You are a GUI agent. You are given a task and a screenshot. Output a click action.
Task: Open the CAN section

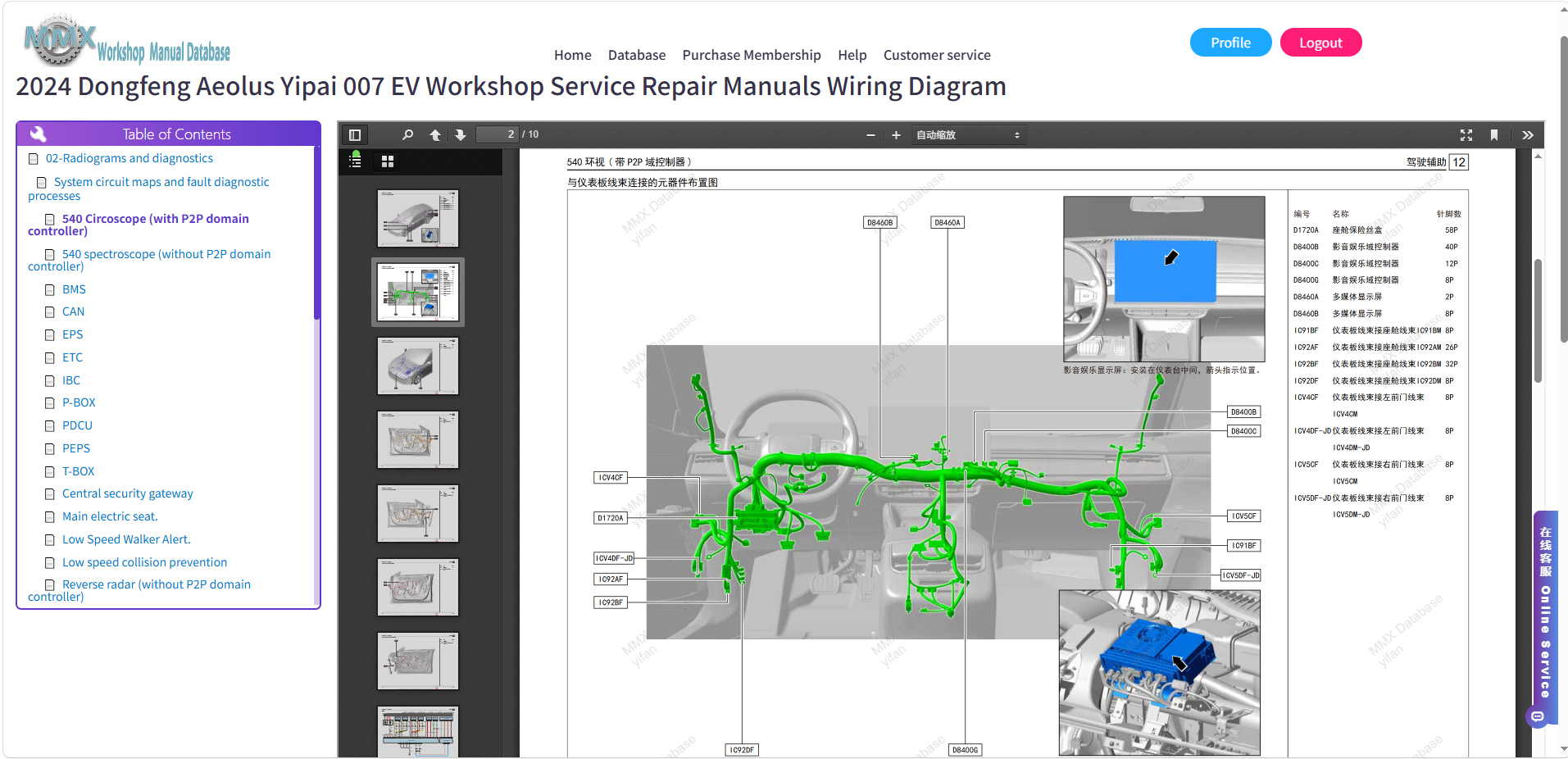point(73,311)
